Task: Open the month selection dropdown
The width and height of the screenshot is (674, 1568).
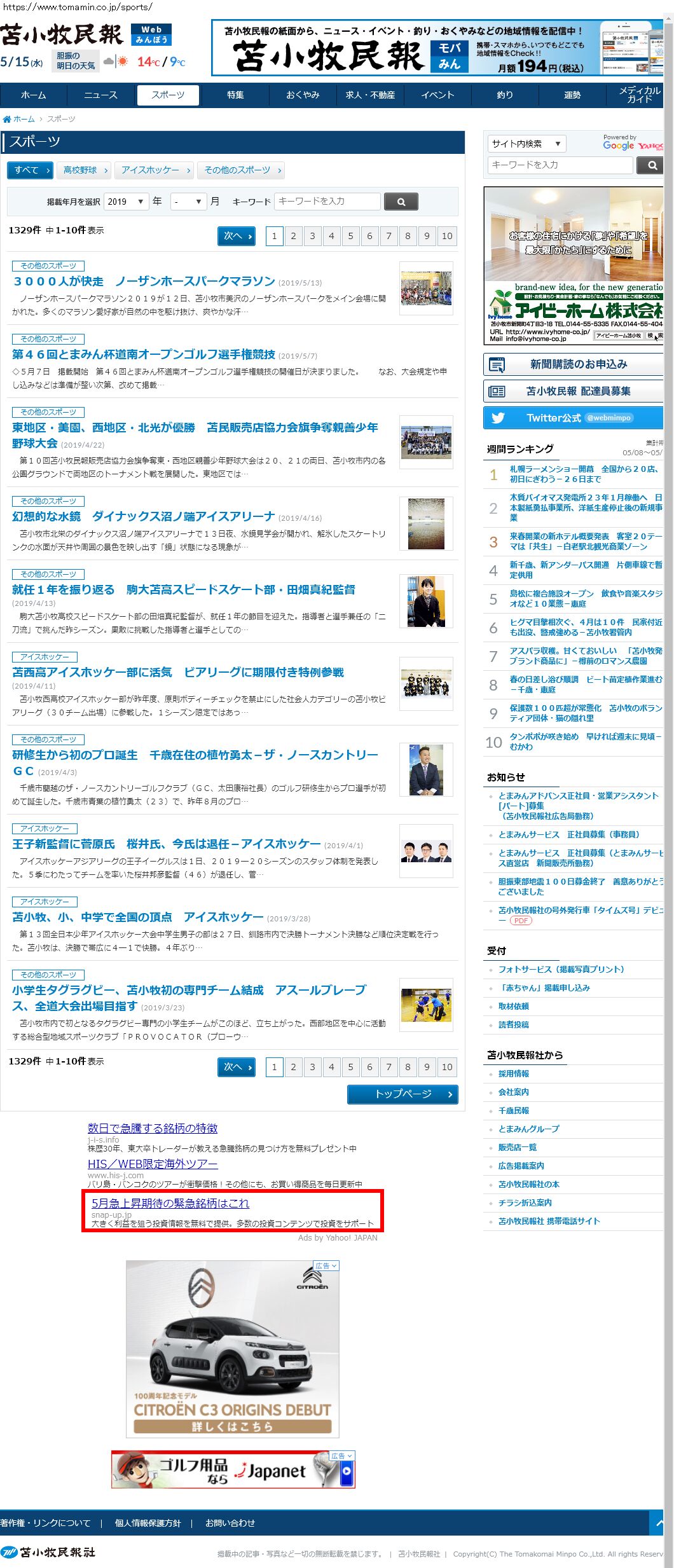Action: [x=189, y=202]
